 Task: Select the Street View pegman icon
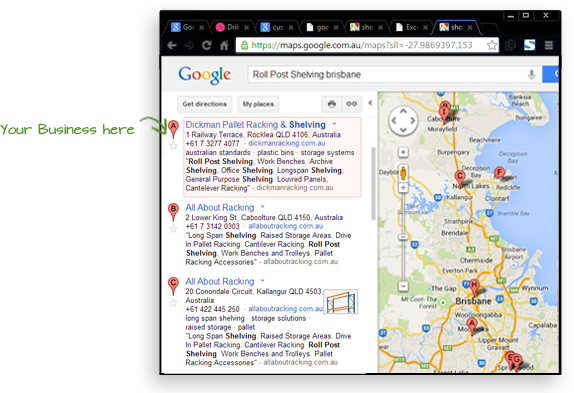click(x=403, y=172)
